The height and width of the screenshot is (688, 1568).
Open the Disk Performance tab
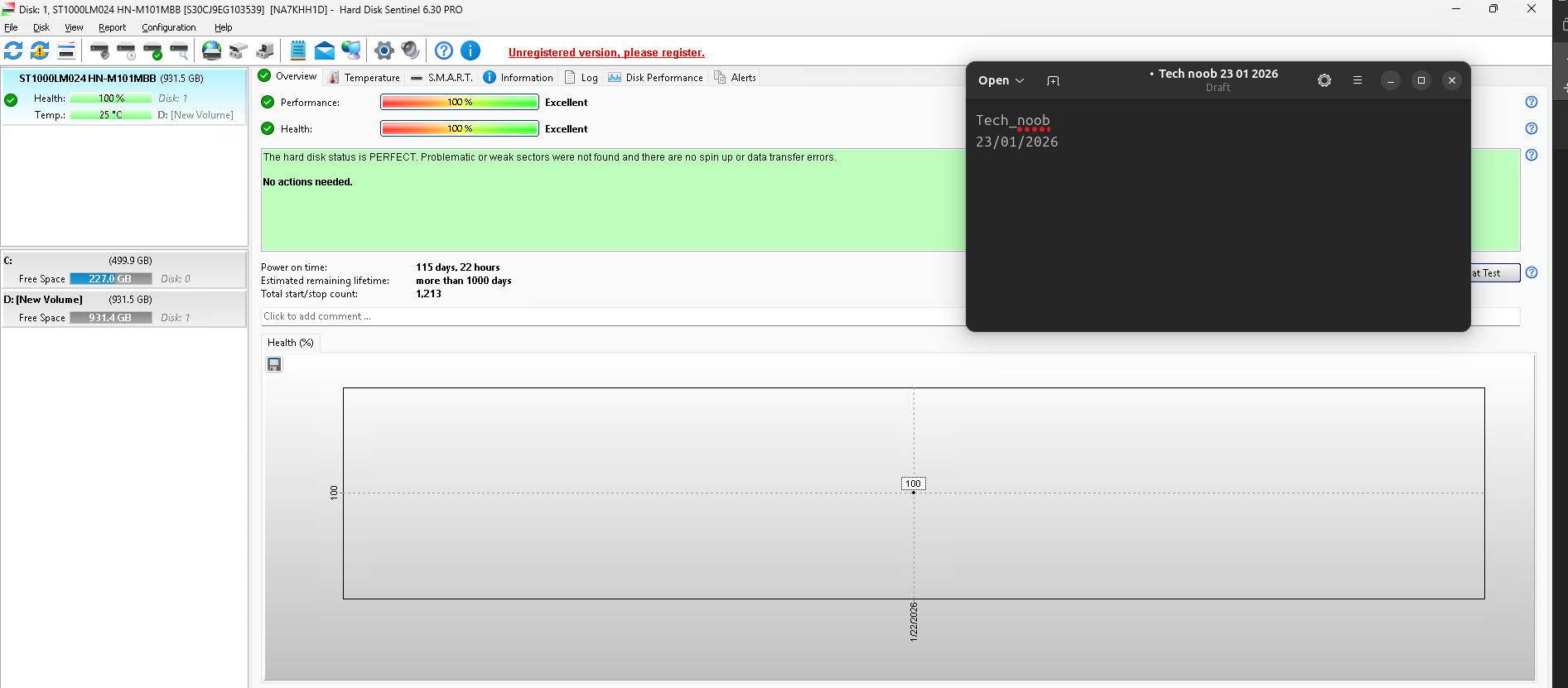[x=656, y=78]
